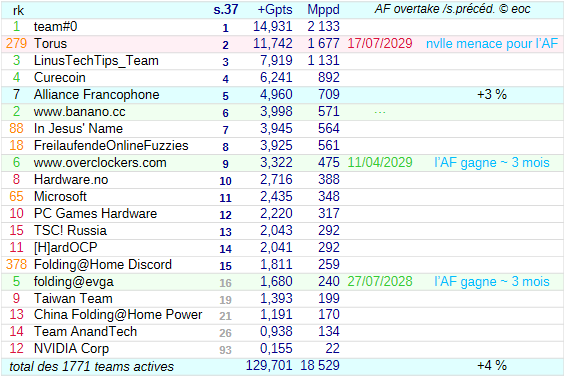Click the green '...' in www.banano.cc row
This screenshot has height=377, width=565.
pos(380,112)
